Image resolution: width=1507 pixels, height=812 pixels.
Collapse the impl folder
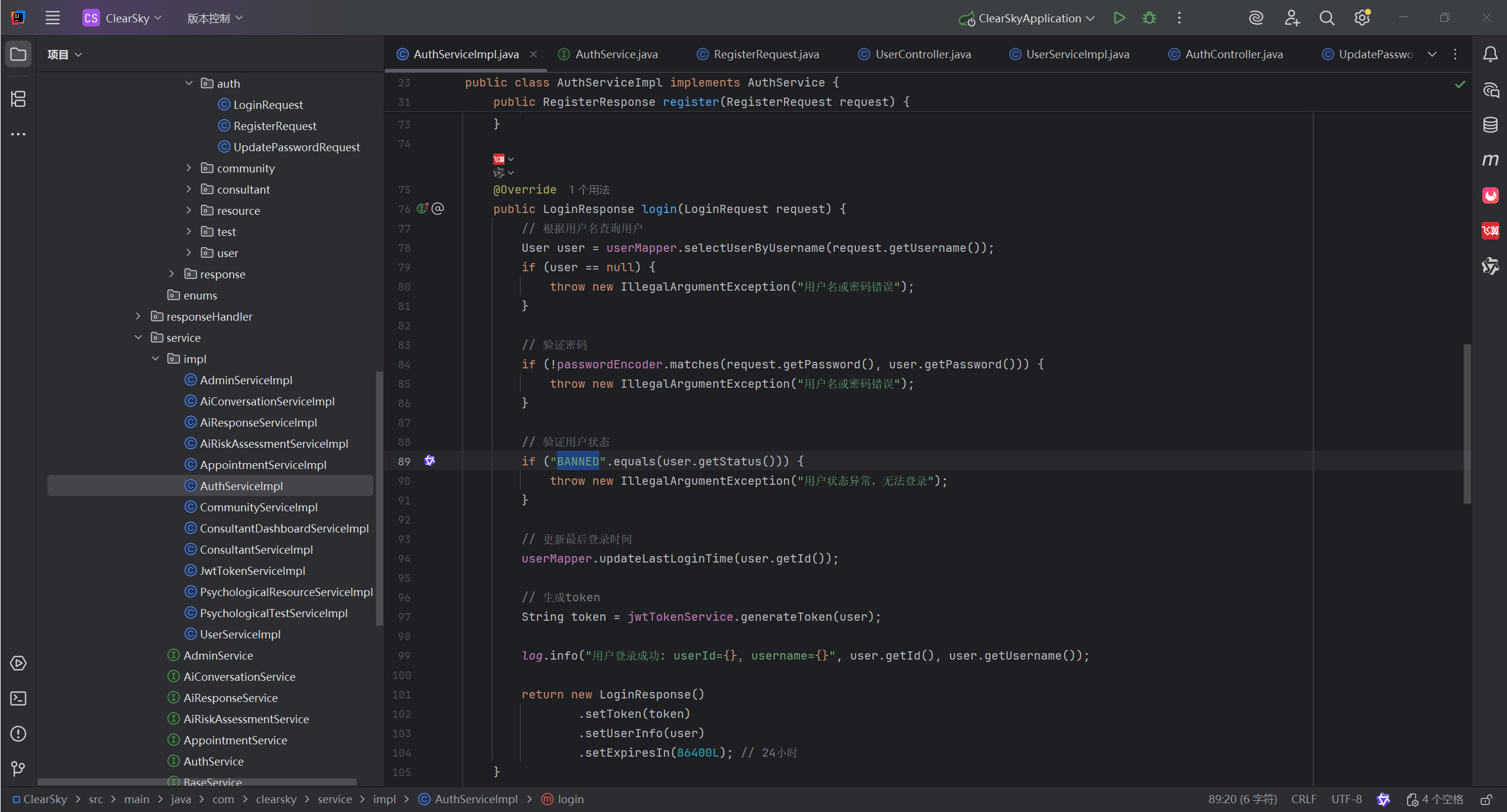pyautogui.click(x=155, y=359)
